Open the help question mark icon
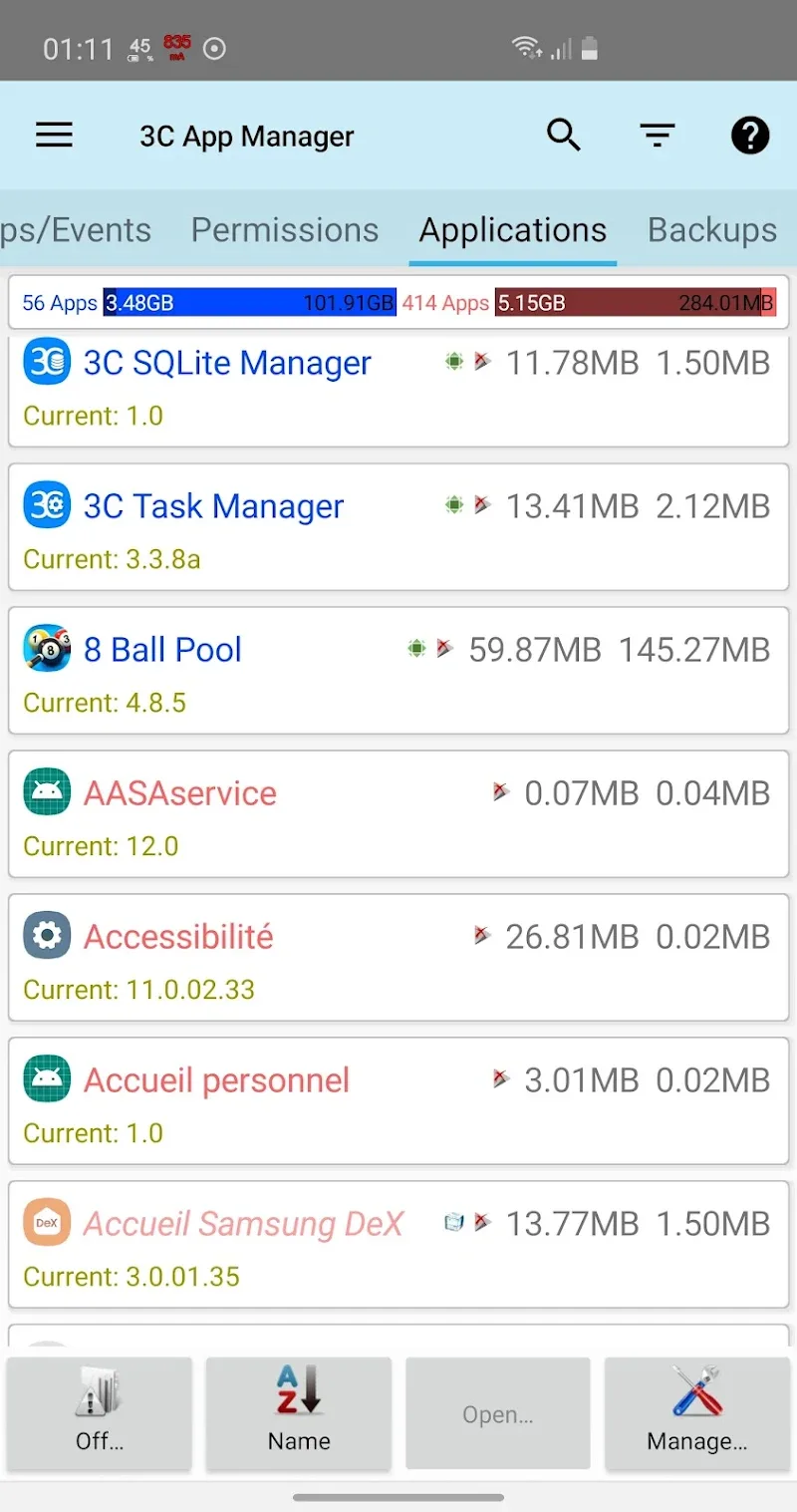The height and width of the screenshot is (1512, 797). (x=750, y=136)
